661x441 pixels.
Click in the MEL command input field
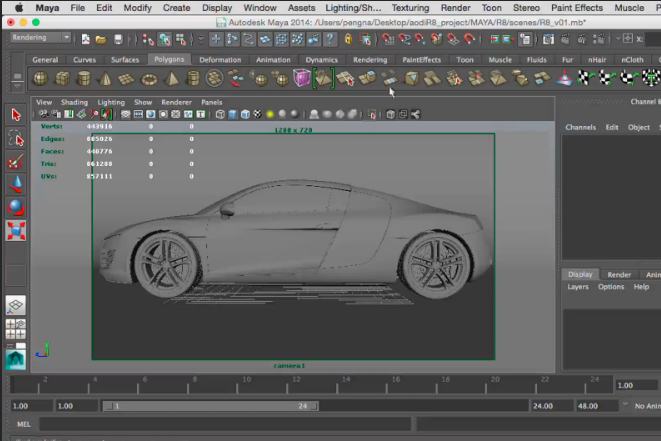[225, 424]
